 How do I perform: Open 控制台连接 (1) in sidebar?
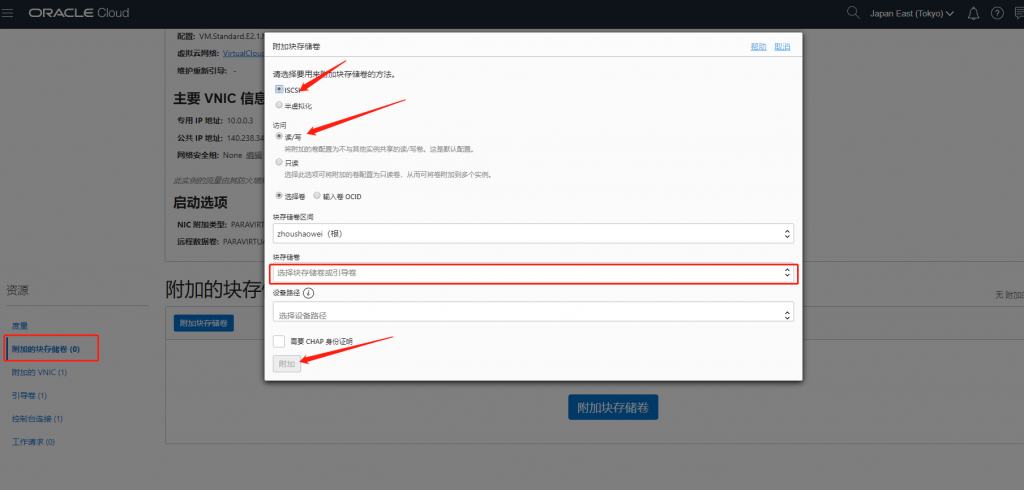(x=37, y=419)
